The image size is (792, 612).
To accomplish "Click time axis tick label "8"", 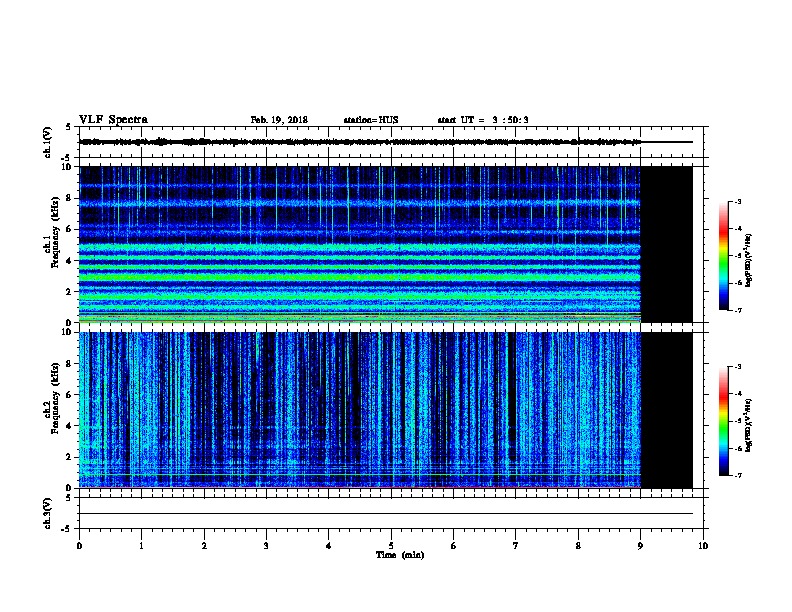I will pos(578,545).
